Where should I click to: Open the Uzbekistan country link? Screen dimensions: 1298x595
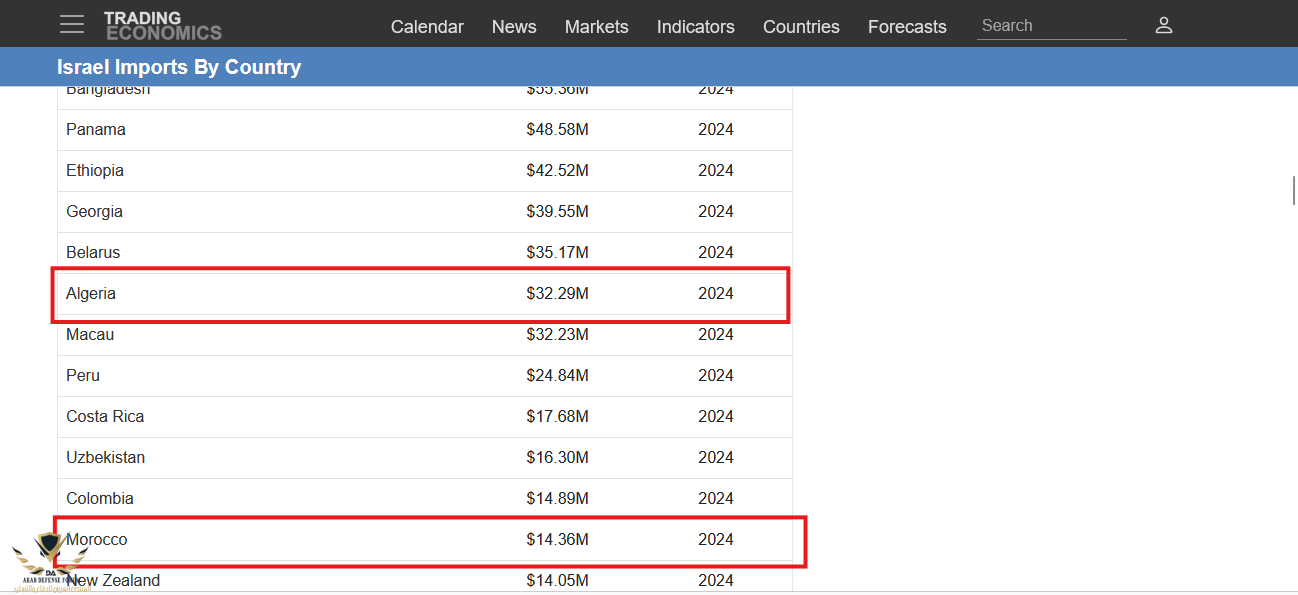pos(105,458)
